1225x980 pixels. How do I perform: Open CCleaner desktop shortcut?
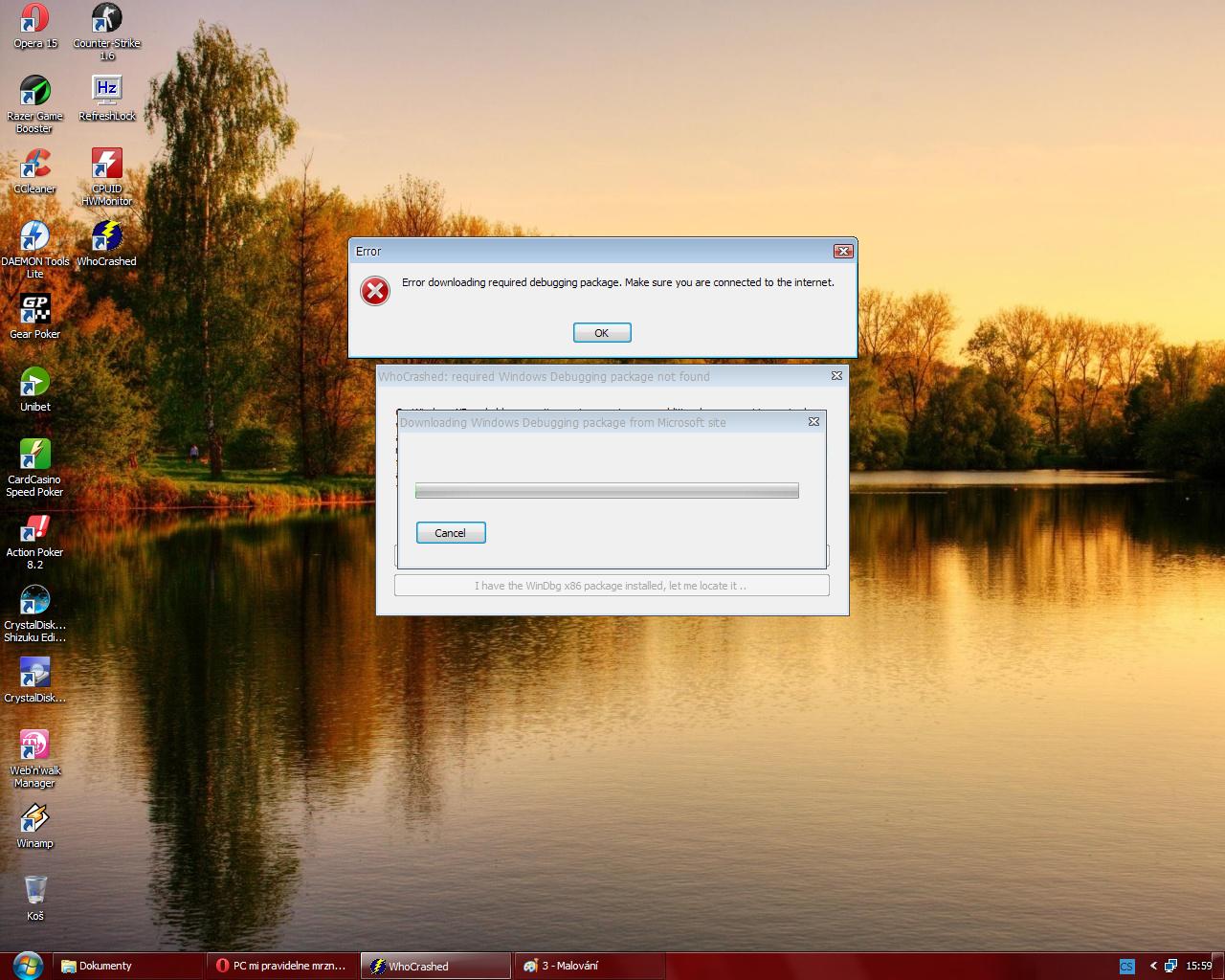tap(34, 165)
